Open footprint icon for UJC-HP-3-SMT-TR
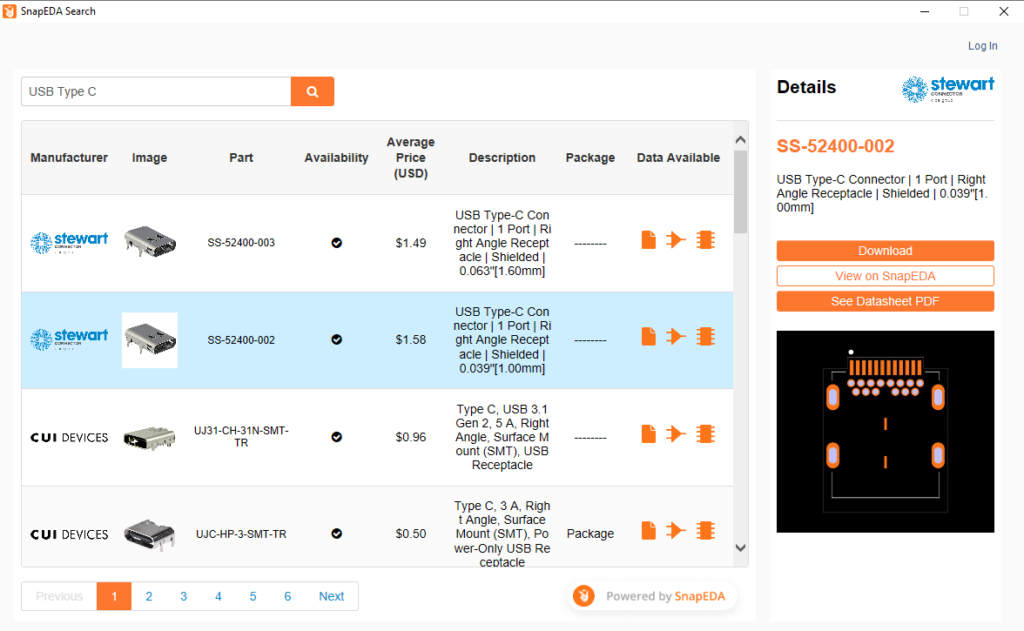This screenshot has height=631, width=1024. tap(705, 530)
